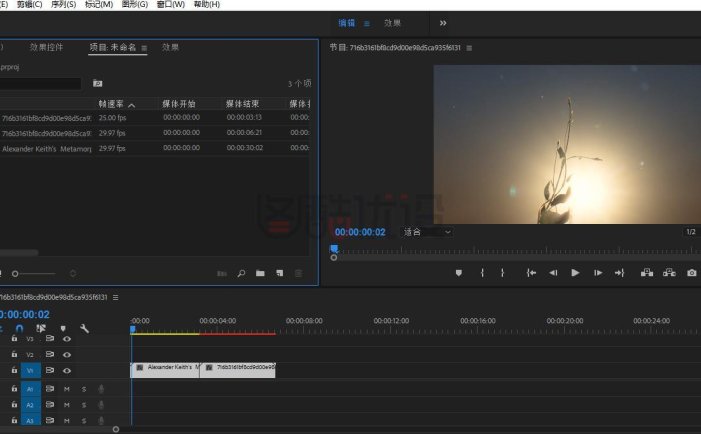Click the Extract button
This screenshot has width=701, height=434.
669,273
